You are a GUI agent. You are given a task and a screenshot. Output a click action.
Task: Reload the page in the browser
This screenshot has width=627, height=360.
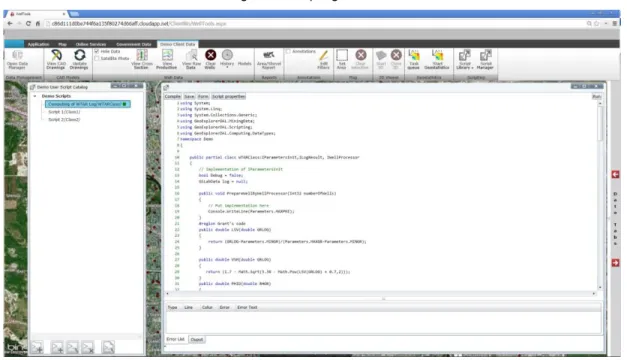pos(28,24)
